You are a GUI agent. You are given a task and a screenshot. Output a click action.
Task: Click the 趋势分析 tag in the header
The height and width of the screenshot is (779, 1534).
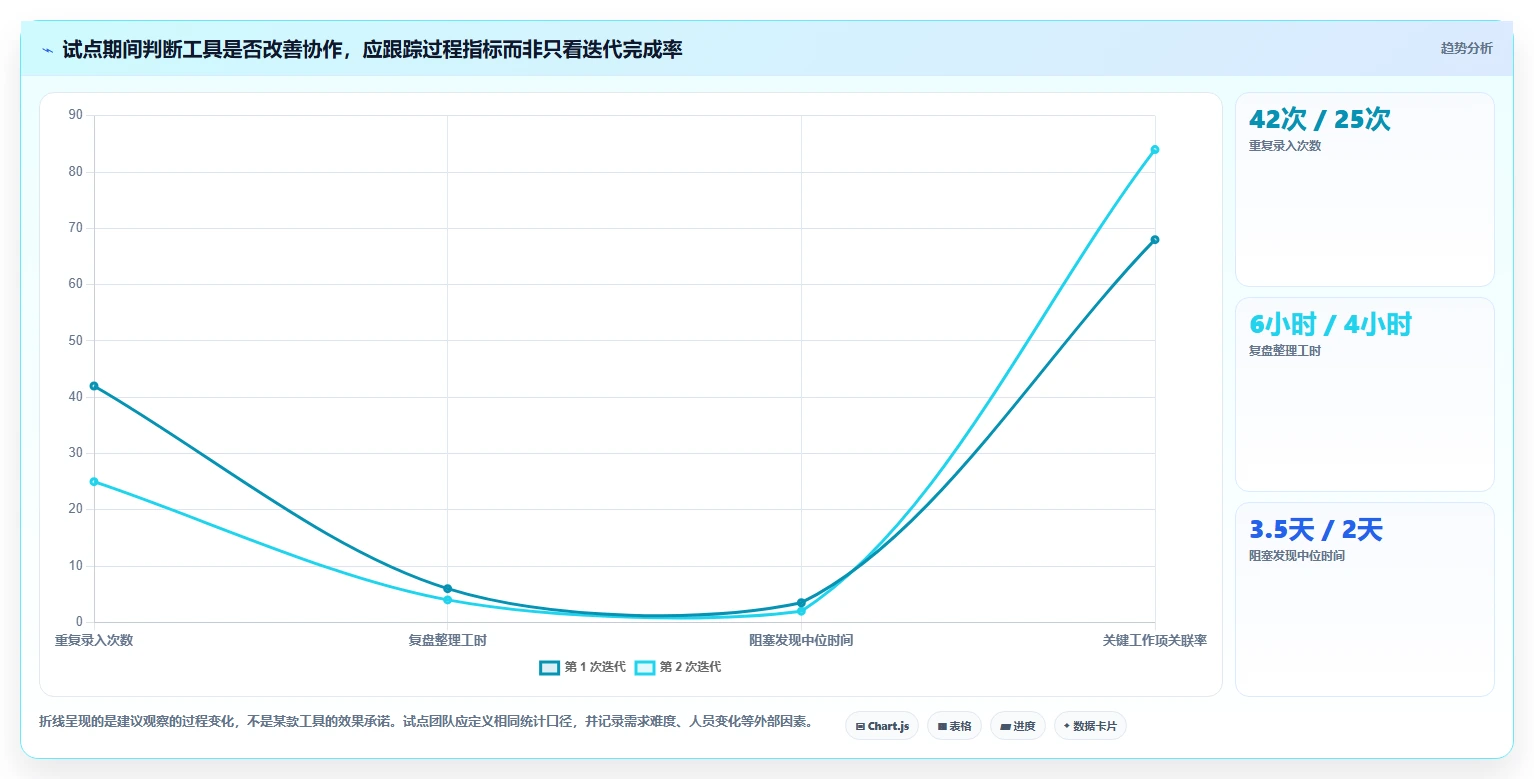pos(1466,48)
